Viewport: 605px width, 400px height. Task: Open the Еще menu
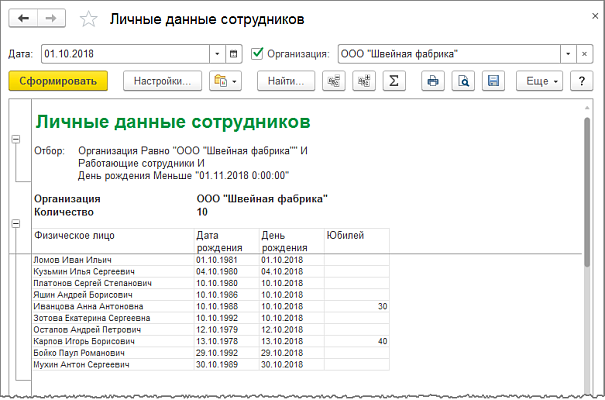(539, 81)
